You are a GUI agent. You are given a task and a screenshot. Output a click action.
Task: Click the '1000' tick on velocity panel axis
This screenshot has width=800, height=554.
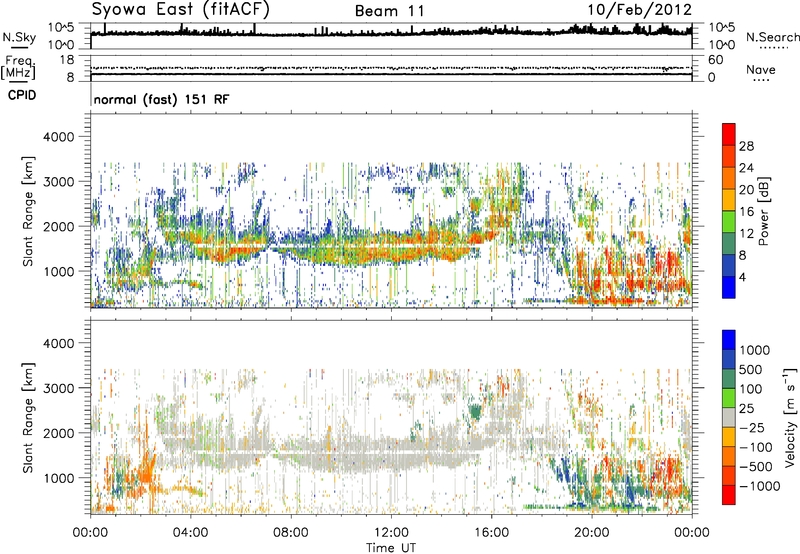(x=59, y=478)
